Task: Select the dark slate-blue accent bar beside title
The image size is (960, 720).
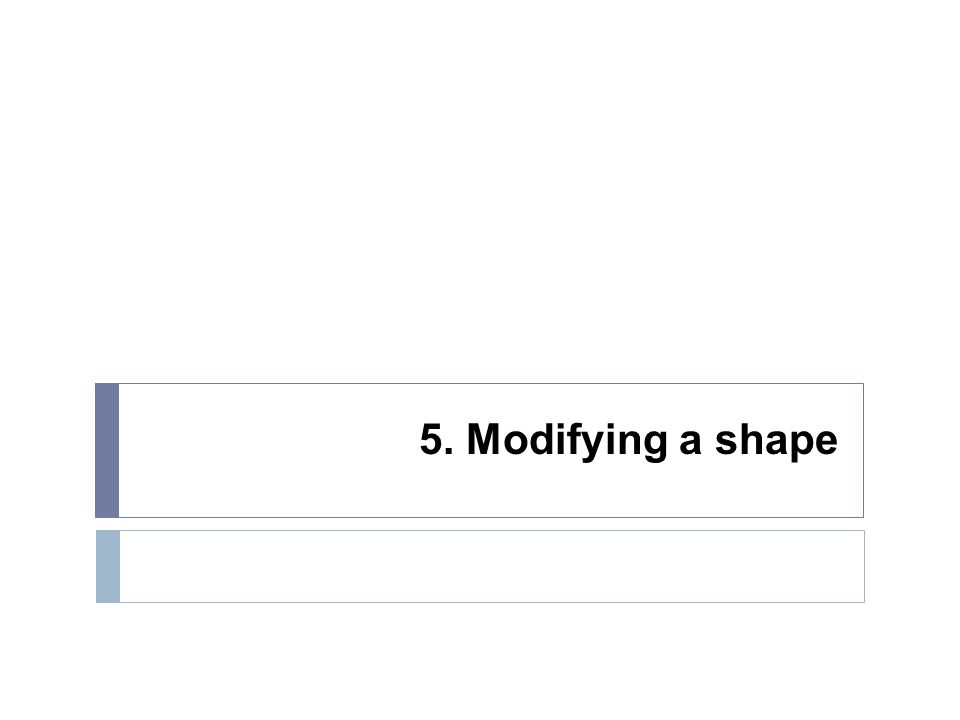Action: click(107, 451)
